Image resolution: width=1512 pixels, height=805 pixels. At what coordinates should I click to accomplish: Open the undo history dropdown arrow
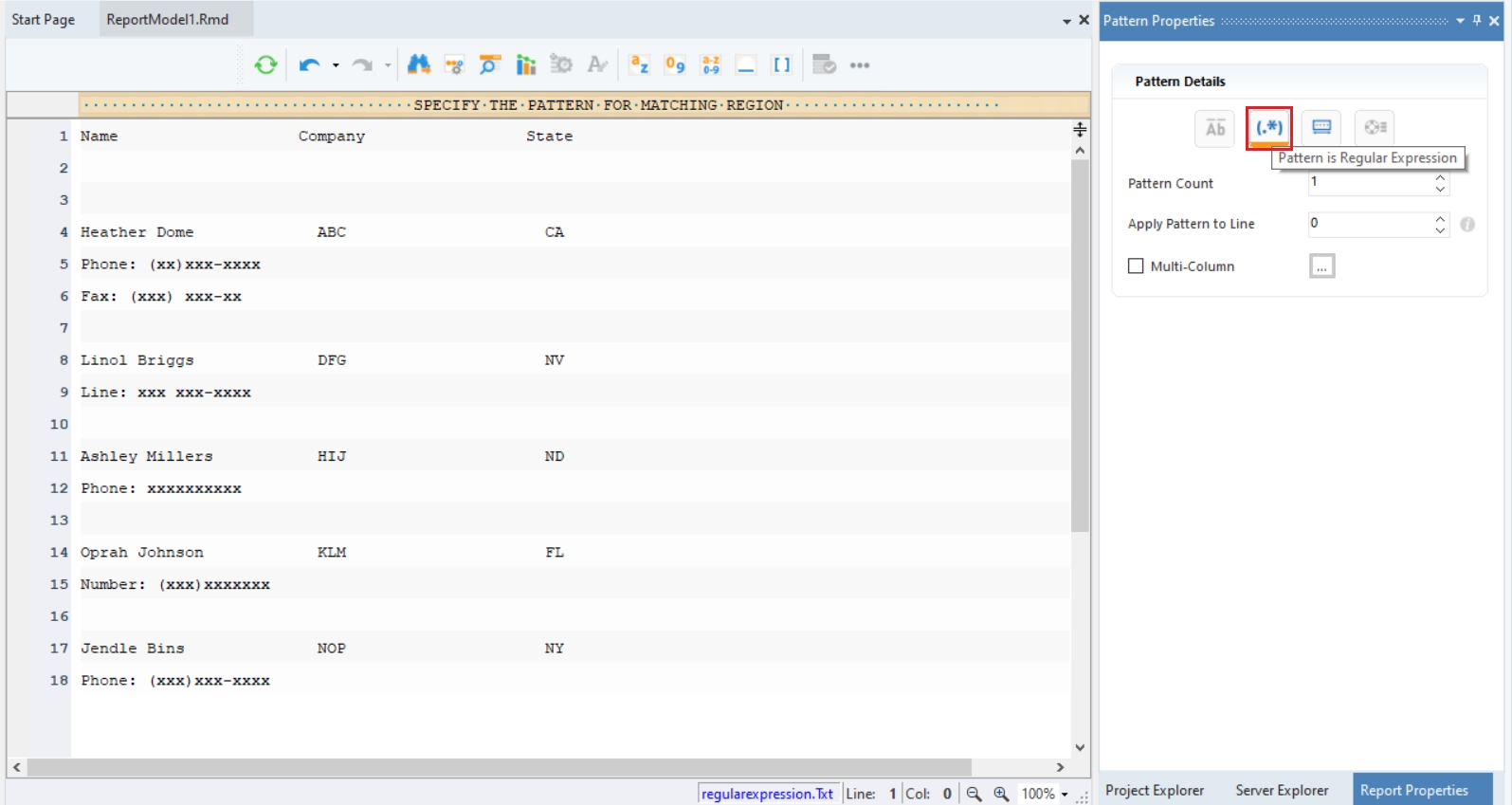(336, 65)
